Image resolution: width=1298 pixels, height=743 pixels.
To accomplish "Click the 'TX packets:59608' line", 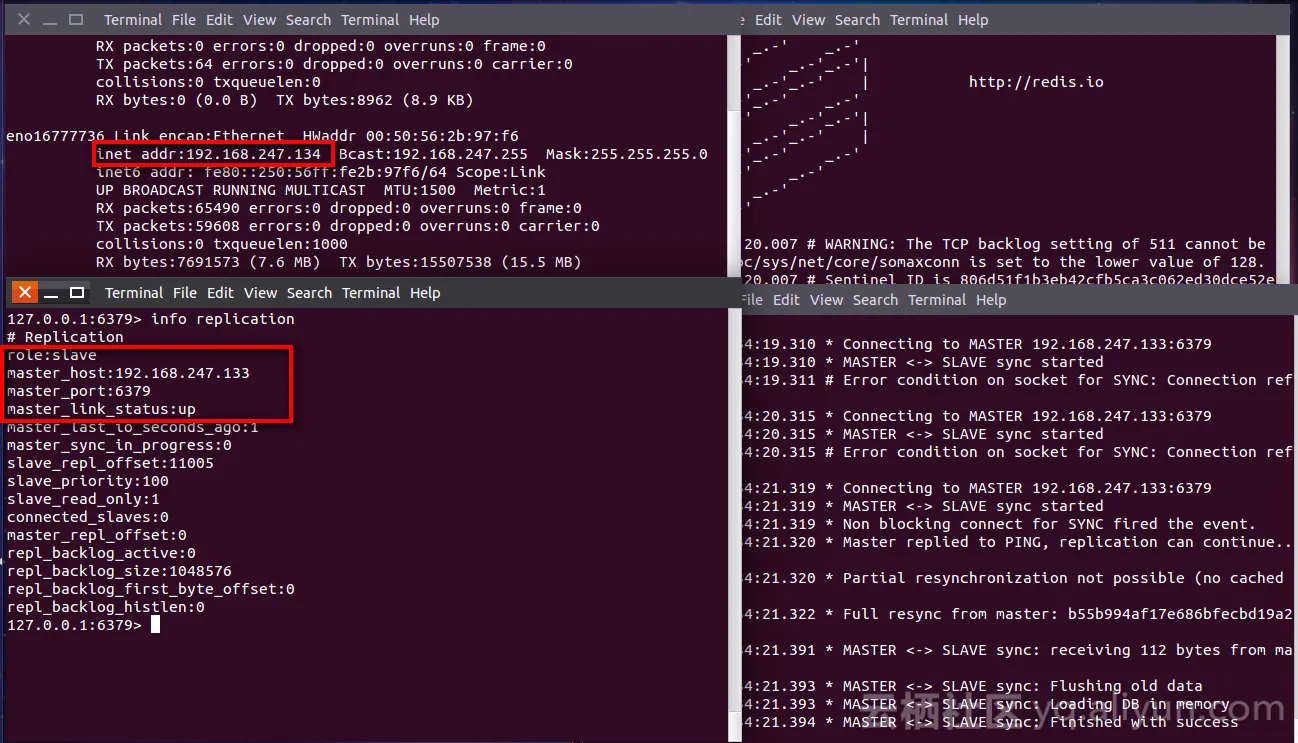I will pos(348,226).
